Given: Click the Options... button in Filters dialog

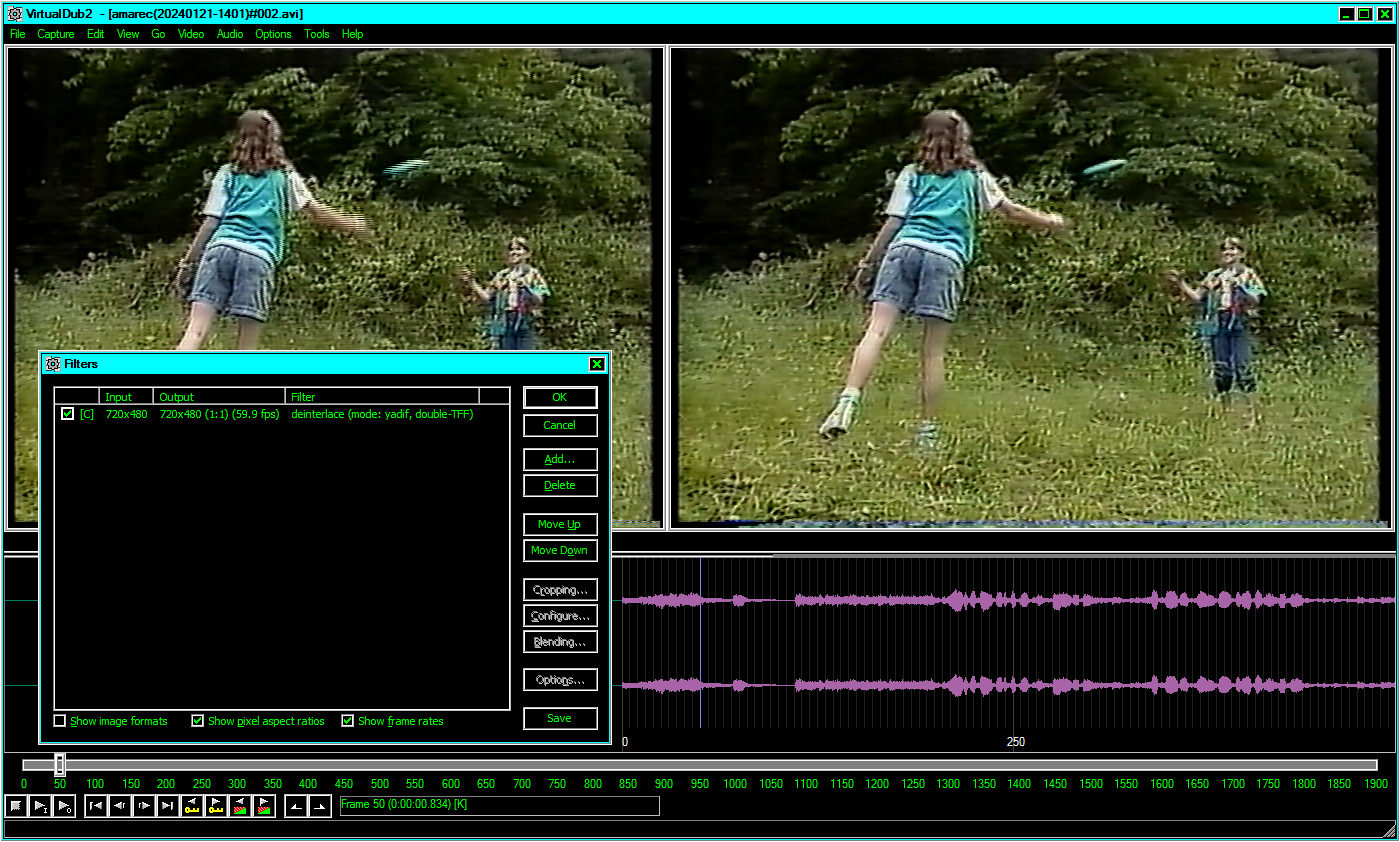Looking at the screenshot, I should click(560, 680).
